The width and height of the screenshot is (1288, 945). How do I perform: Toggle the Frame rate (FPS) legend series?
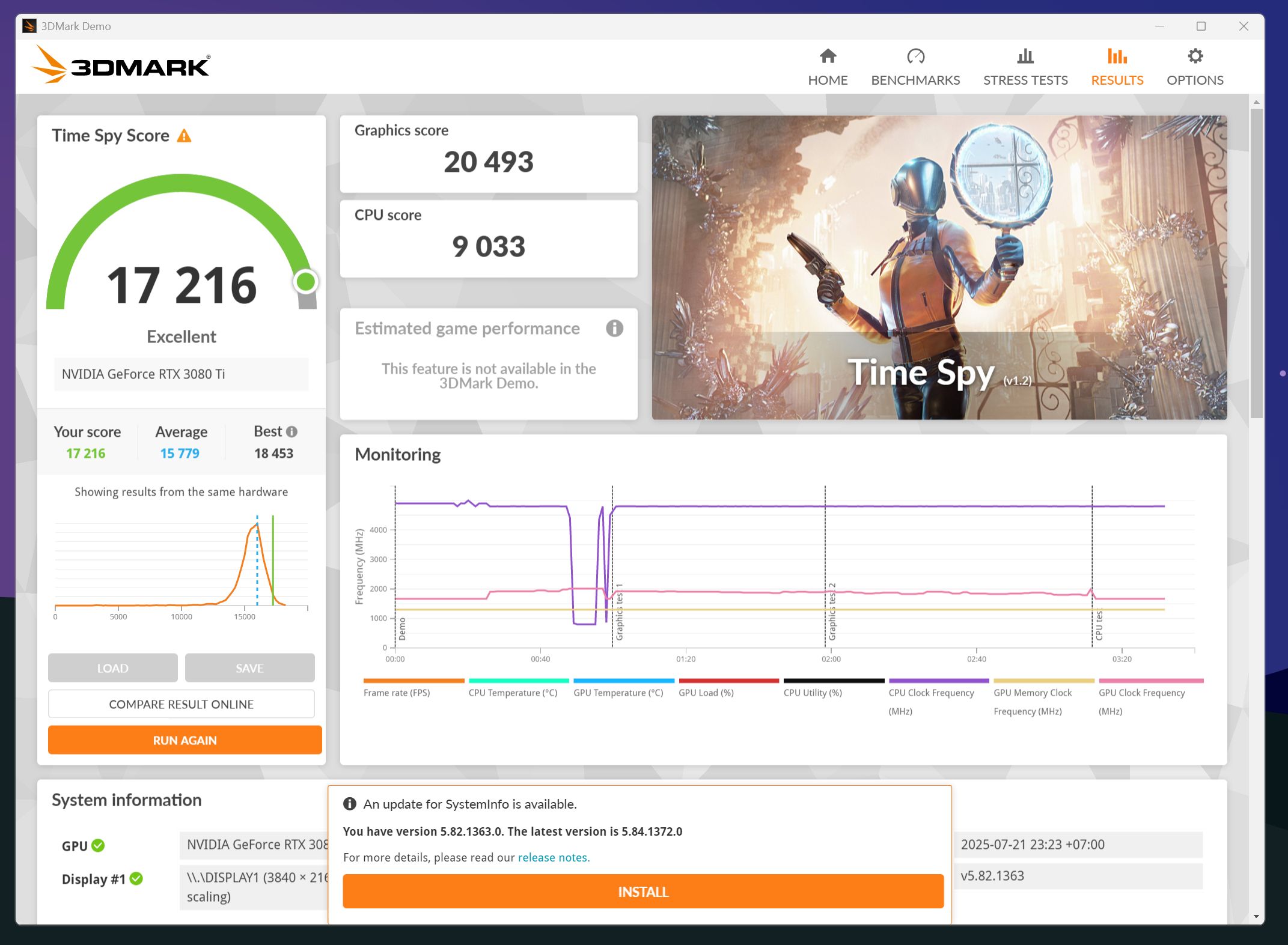[x=397, y=693]
